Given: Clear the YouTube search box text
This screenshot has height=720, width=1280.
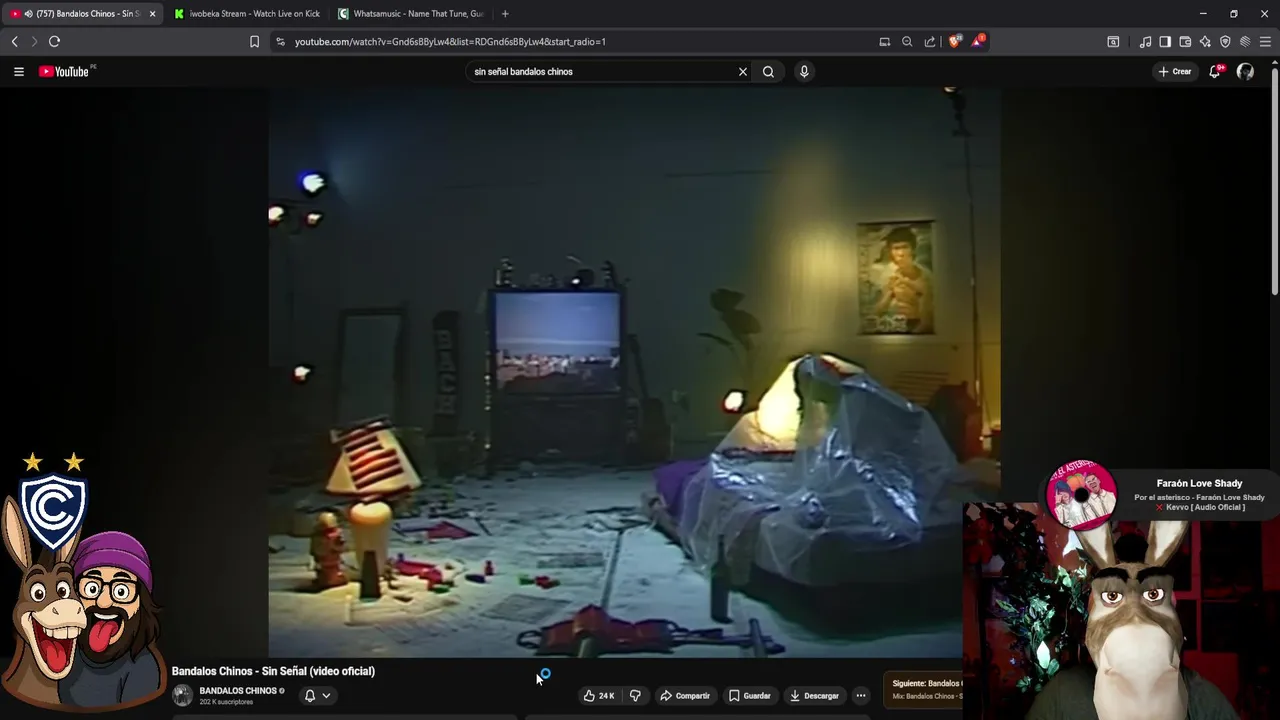Looking at the screenshot, I should [743, 71].
